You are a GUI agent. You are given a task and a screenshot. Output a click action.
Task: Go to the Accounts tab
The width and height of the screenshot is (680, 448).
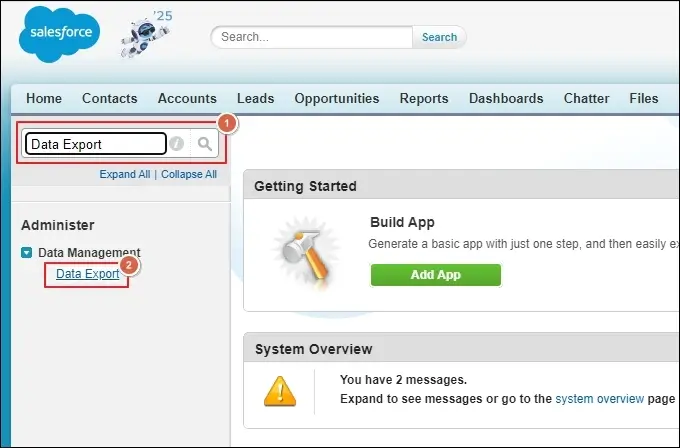coord(187,98)
